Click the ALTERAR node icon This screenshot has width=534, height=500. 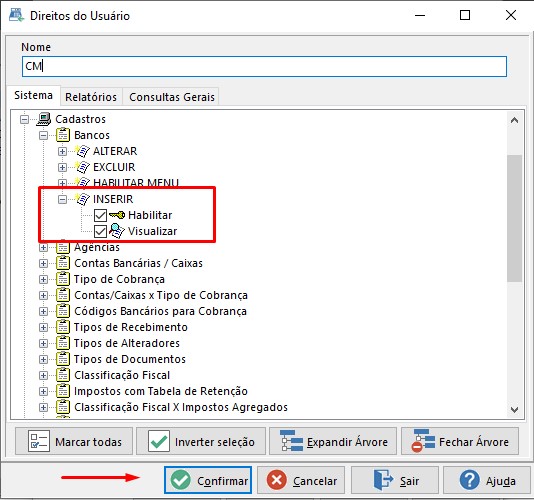point(82,151)
